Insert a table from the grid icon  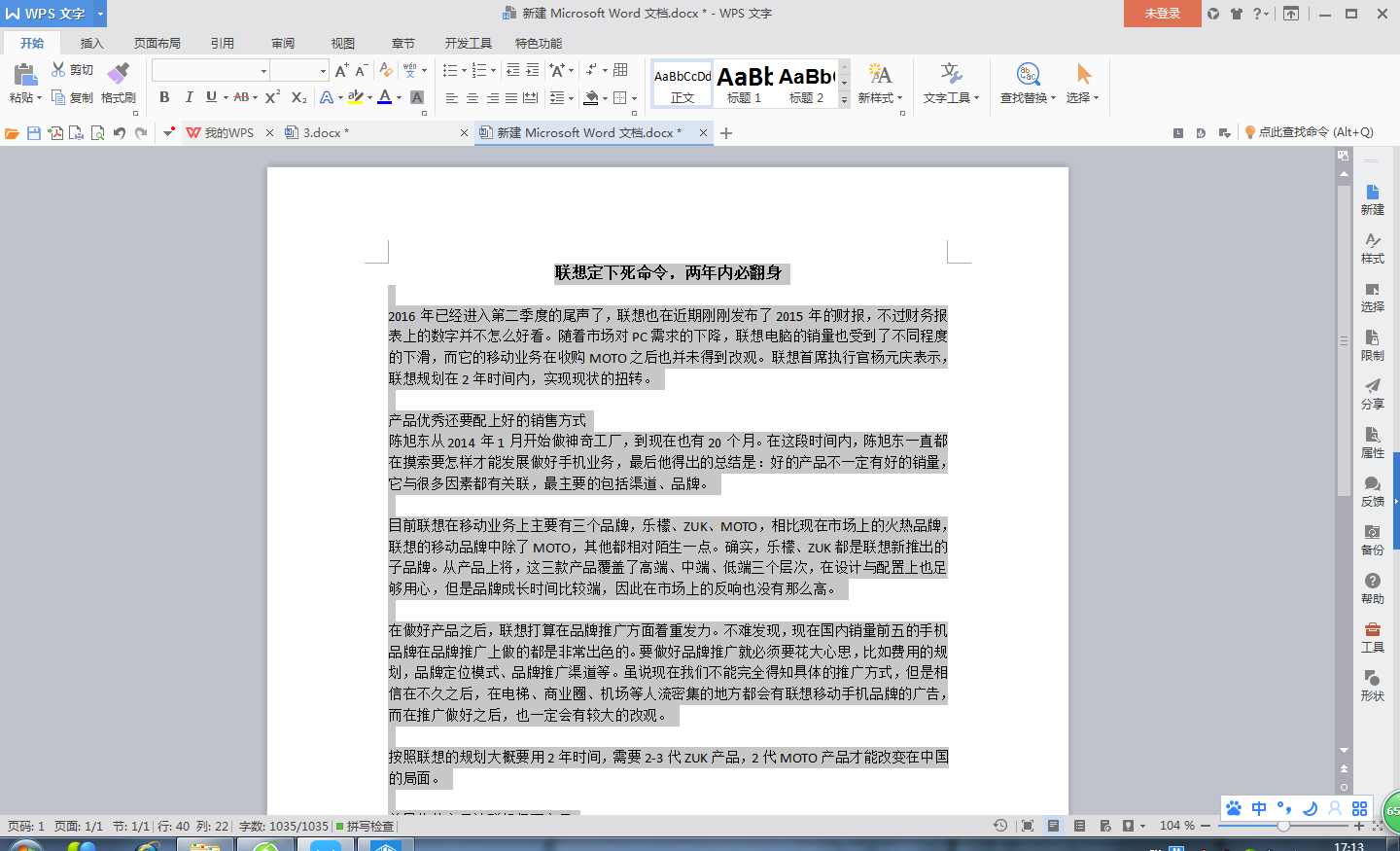pyautogui.click(x=620, y=70)
